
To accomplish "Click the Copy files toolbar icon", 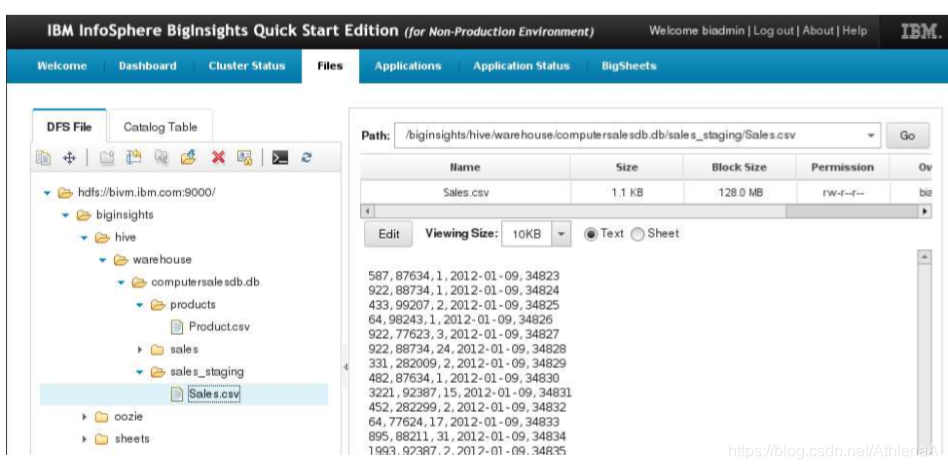I will (x=43, y=158).
